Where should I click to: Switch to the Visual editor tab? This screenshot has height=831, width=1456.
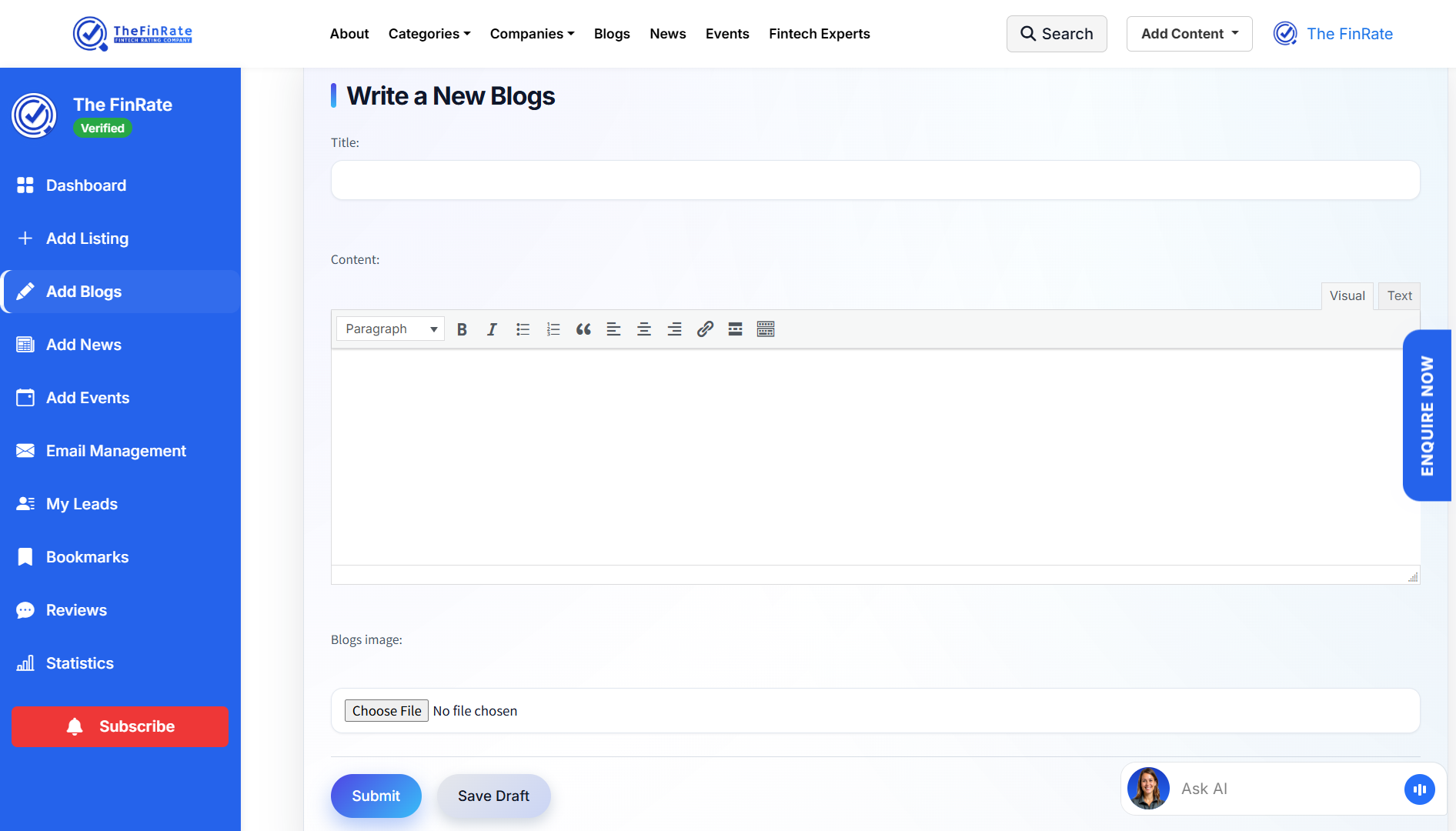click(1347, 296)
